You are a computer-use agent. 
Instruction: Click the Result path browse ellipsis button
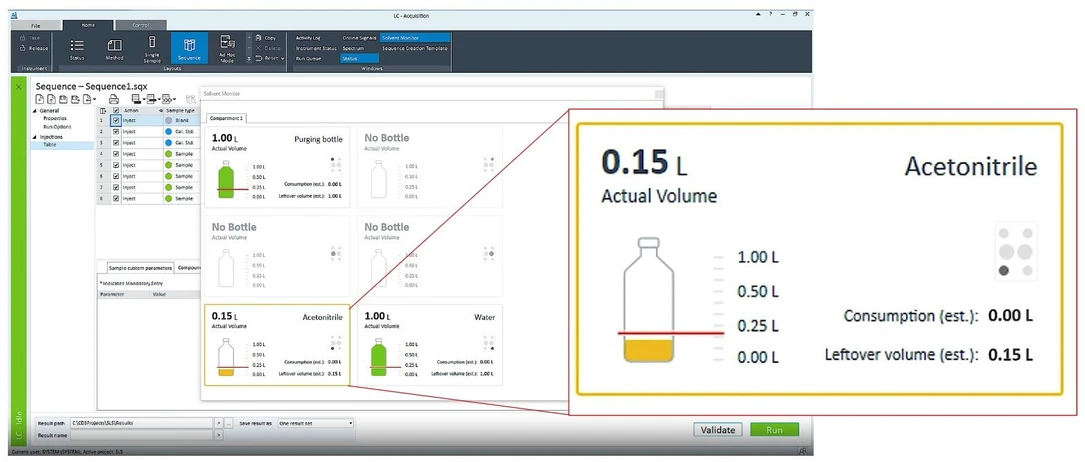click(x=228, y=423)
